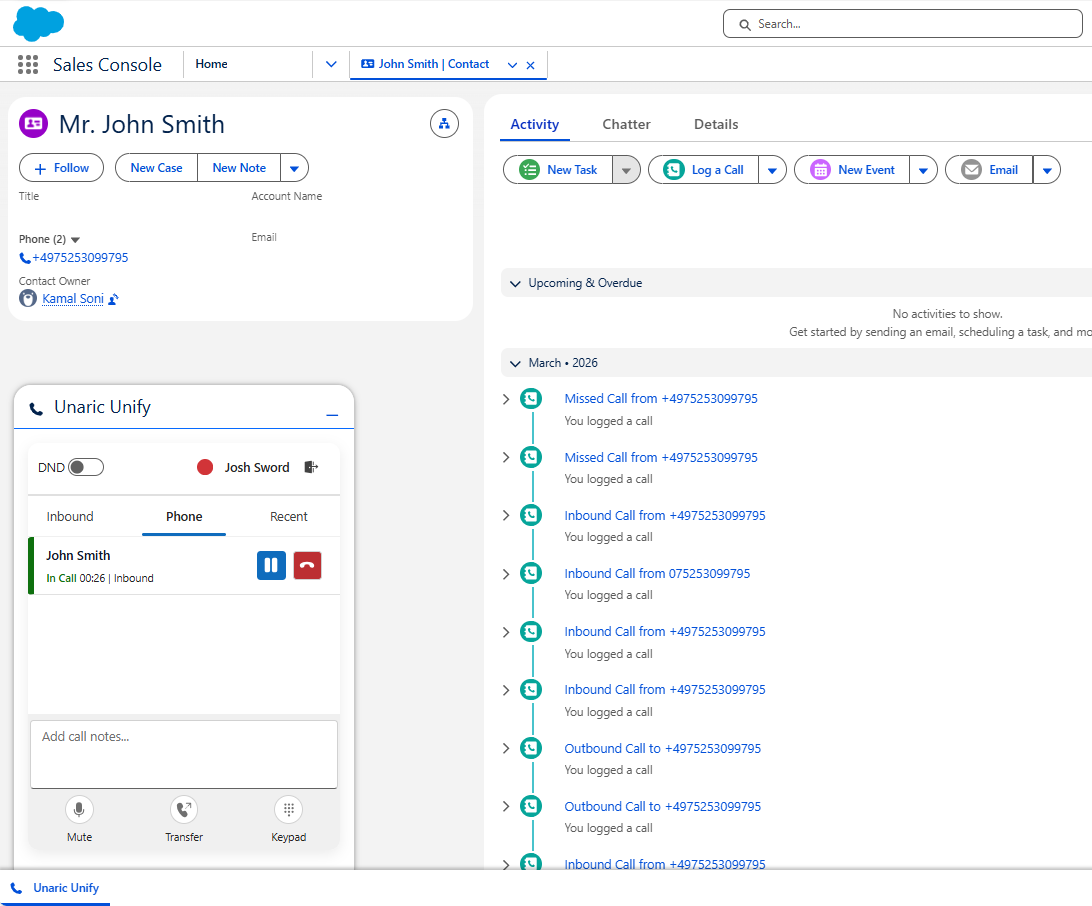Screen dimensions: 1092x906
Task: Click the New Event button
Action: click(852, 170)
